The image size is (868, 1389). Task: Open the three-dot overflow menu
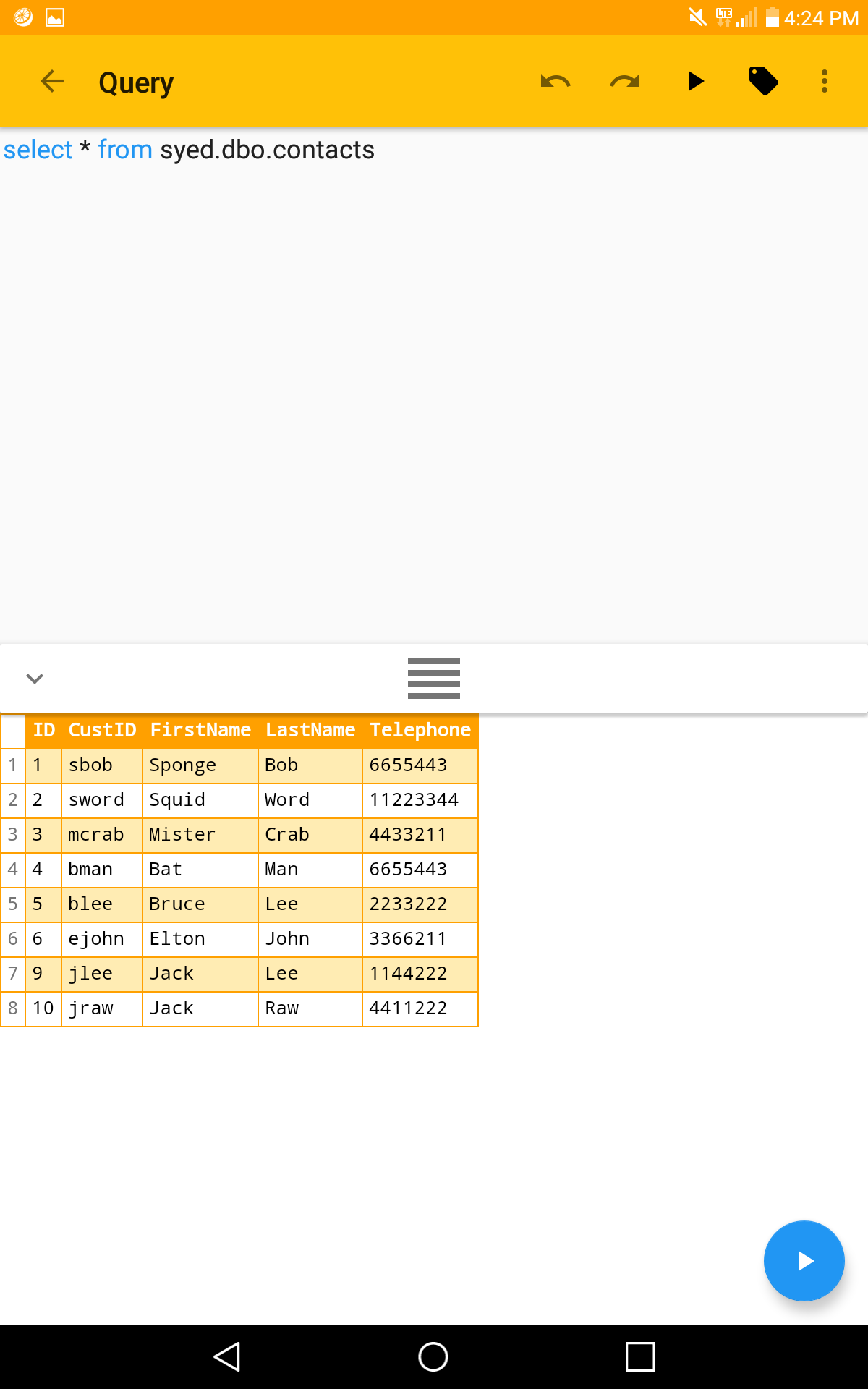825,81
